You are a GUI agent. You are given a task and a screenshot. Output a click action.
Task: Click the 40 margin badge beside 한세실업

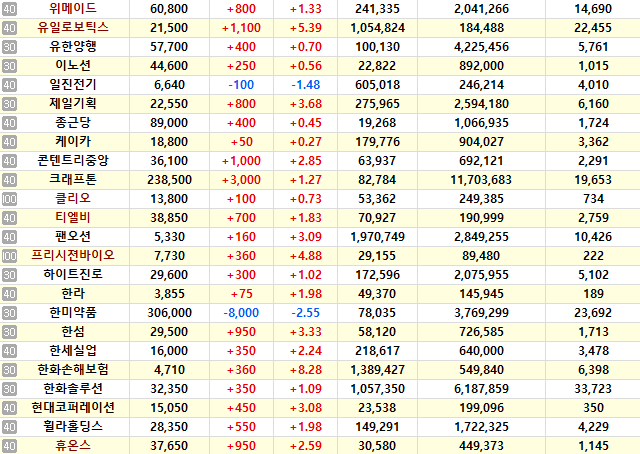coord(9,351)
